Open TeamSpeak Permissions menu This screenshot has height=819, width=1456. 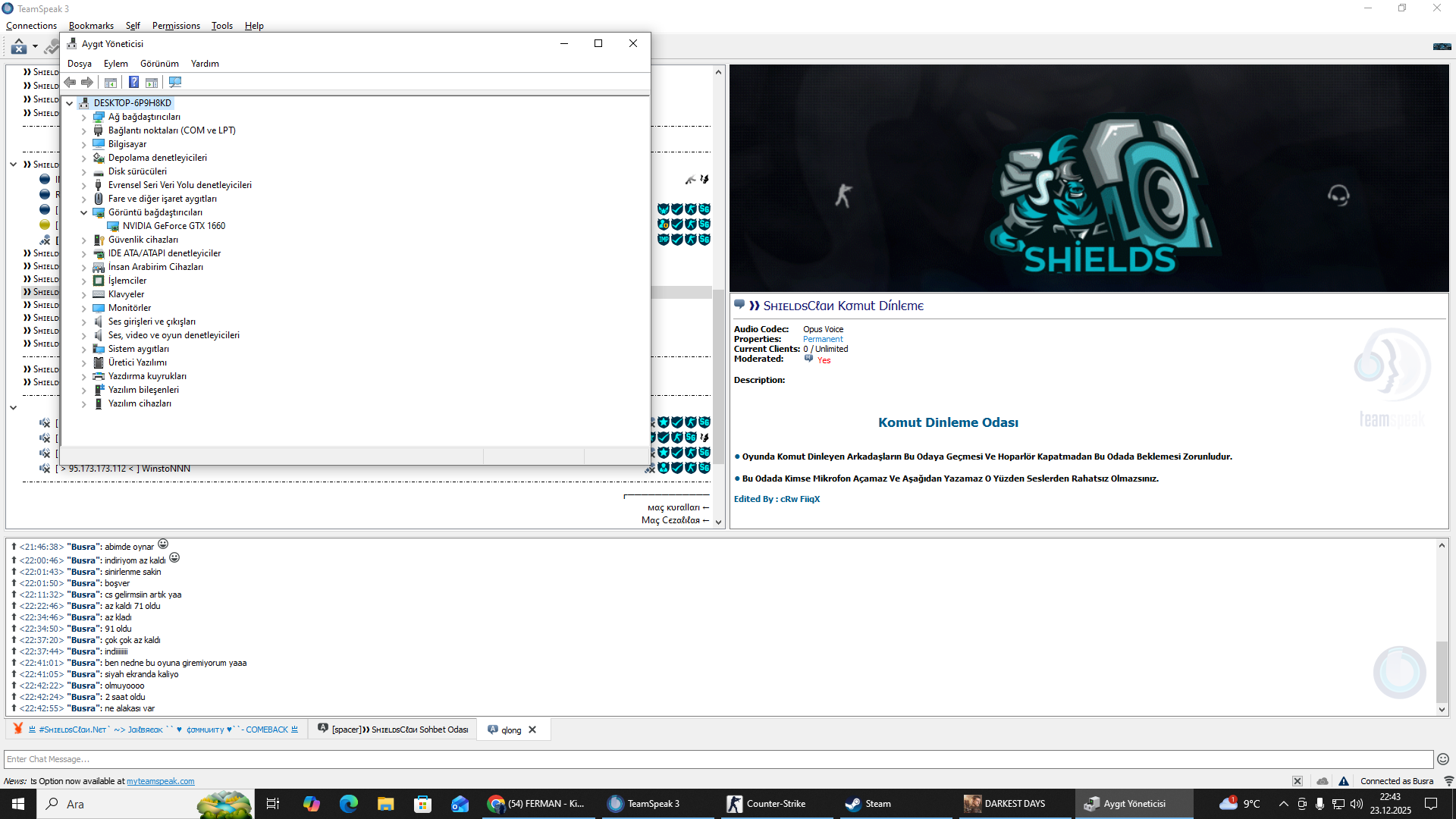pyautogui.click(x=176, y=26)
